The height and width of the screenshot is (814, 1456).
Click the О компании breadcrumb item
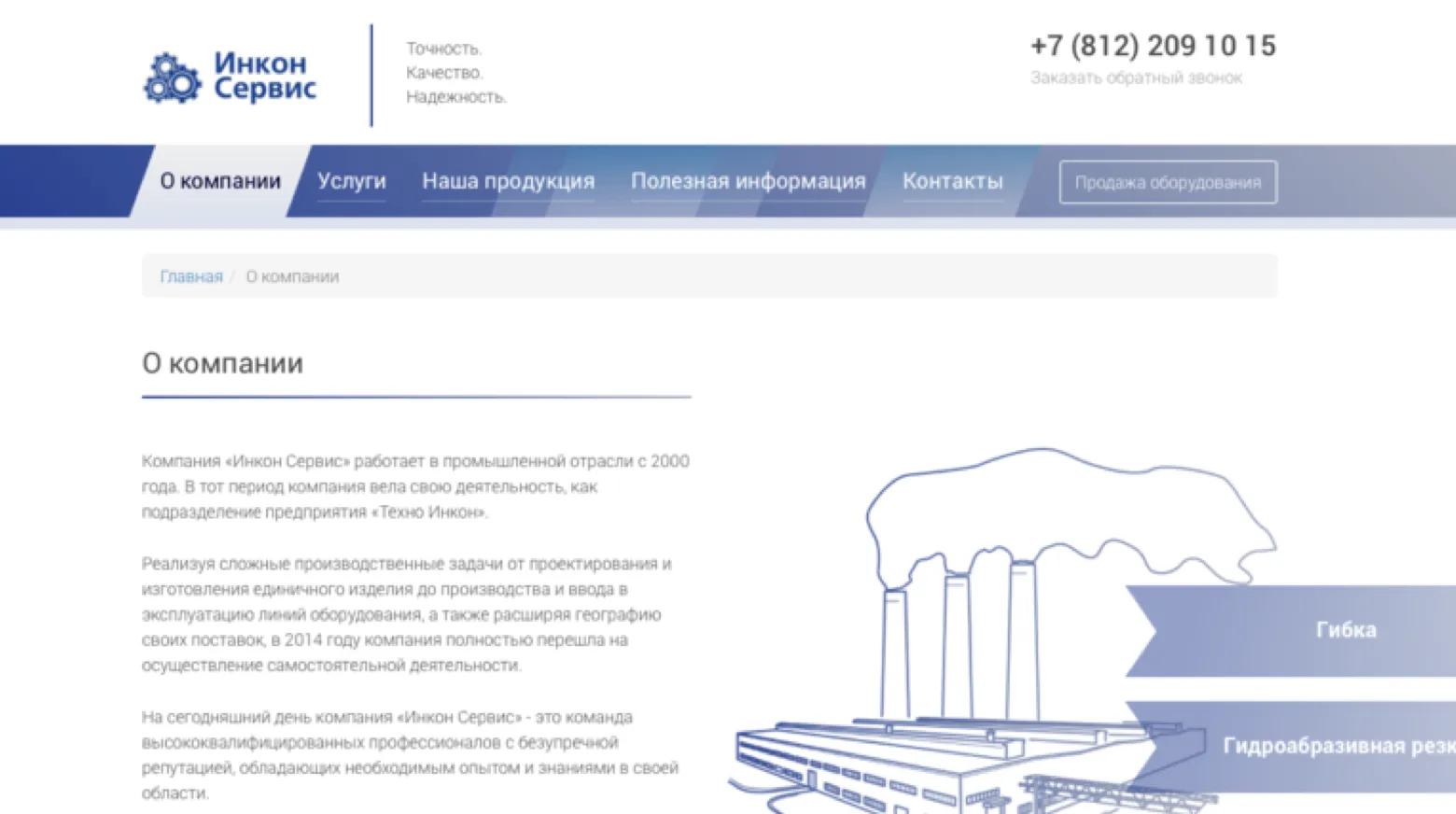[x=292, y=276]
